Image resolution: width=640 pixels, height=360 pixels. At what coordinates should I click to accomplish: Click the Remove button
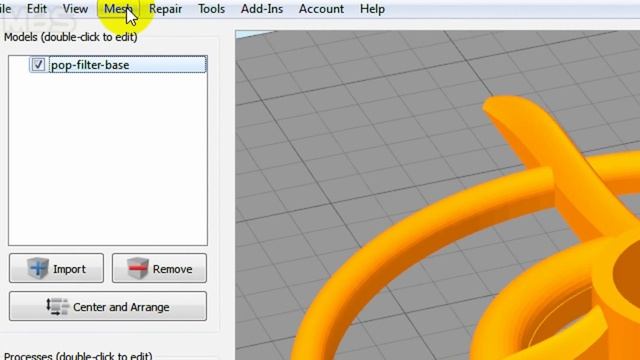pyautogui.click(x=159, y=268)
